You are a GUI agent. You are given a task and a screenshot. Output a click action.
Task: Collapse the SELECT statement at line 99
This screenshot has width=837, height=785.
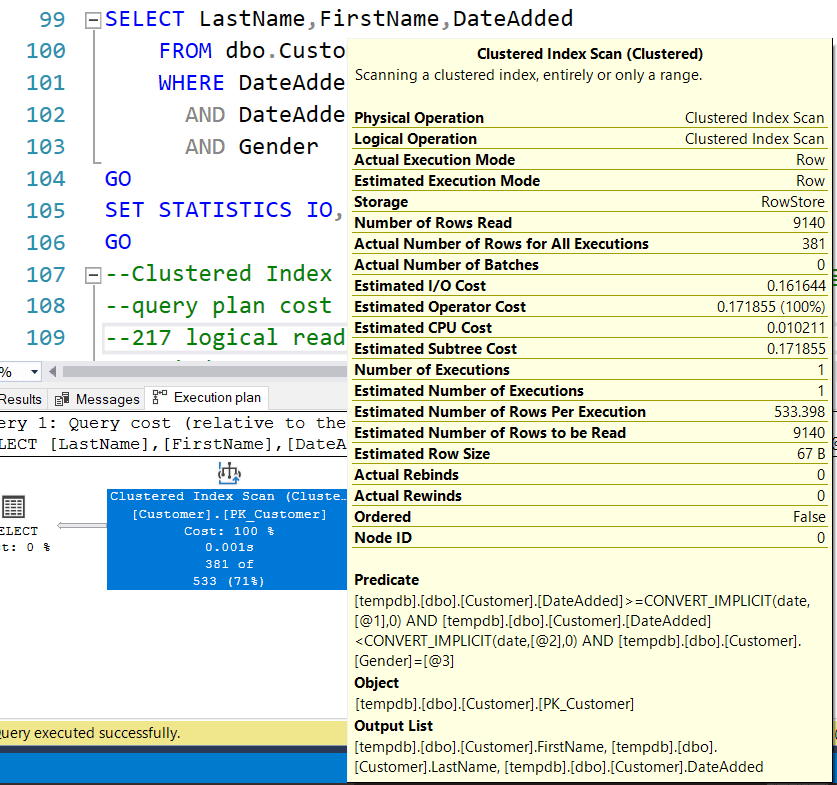[x=93, y=19]
